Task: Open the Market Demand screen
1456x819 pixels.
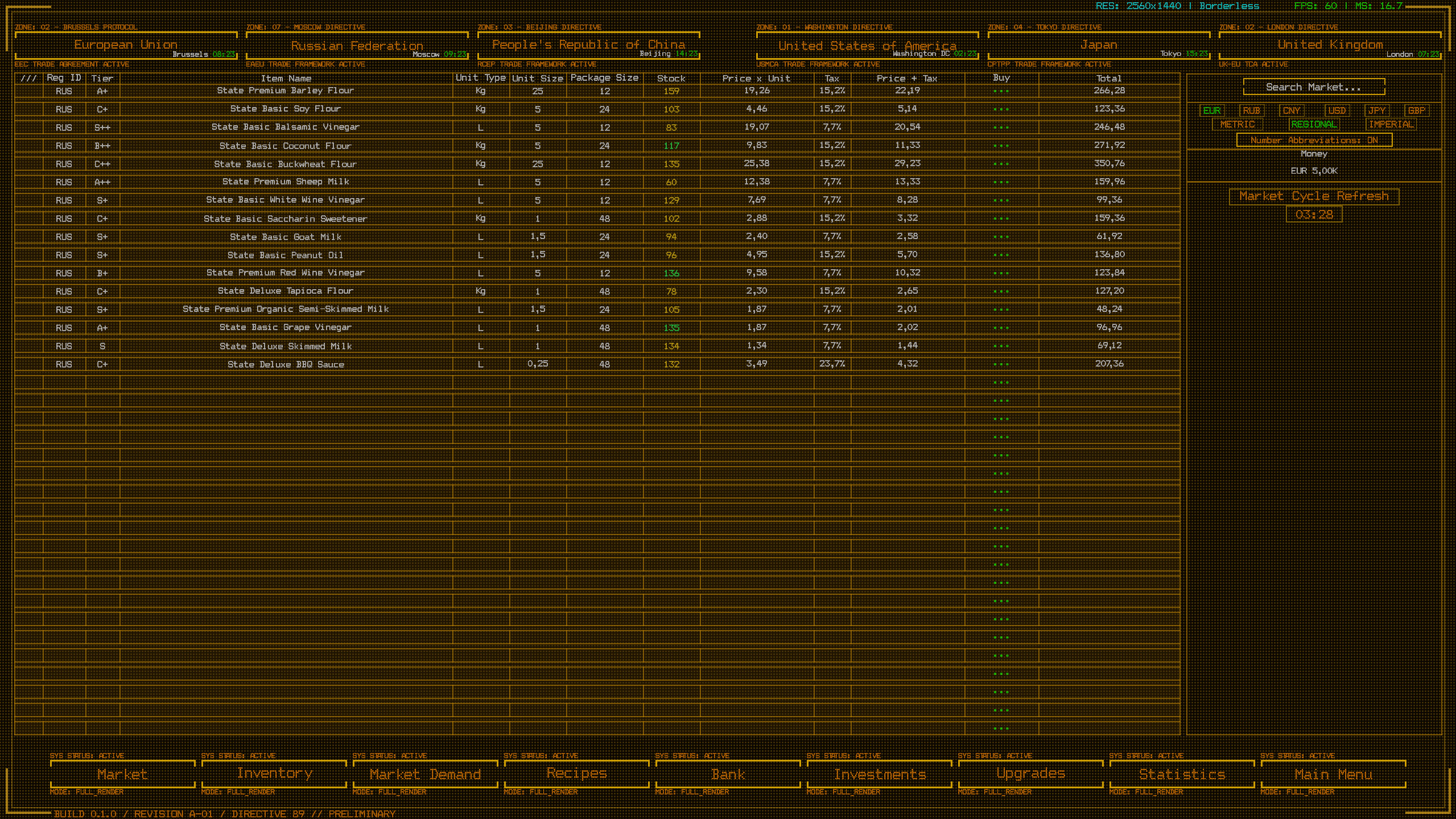Action: coord(425,774)
